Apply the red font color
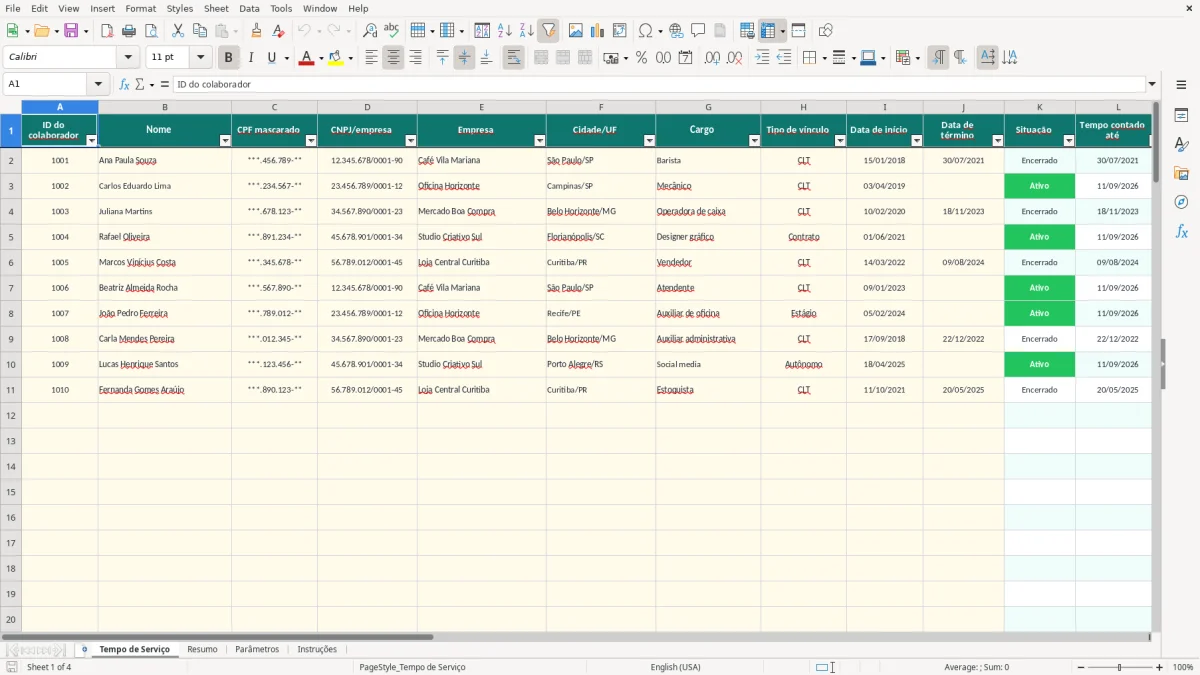This screenshot has width=1200, height=675. point(306,58)
